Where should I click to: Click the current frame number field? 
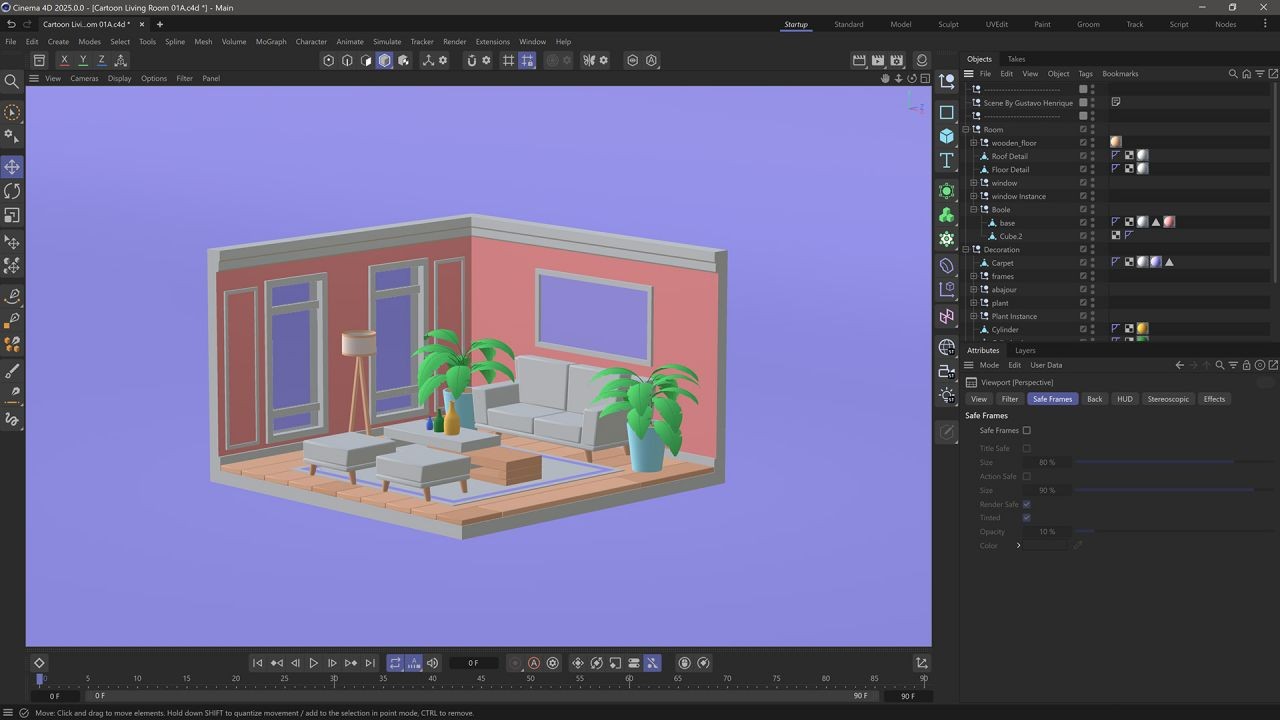(x=474, y=663)
